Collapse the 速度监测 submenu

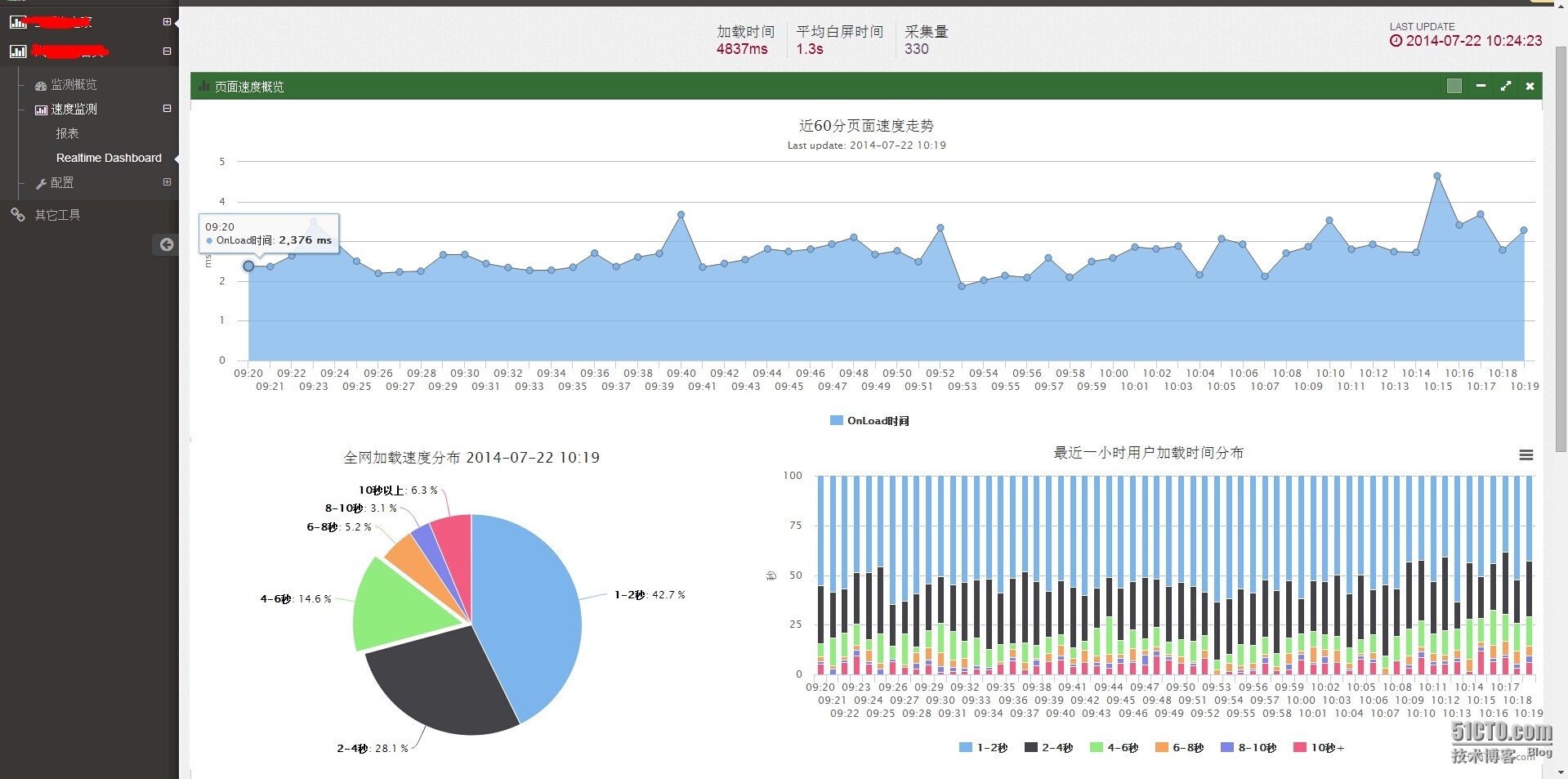(167, 109)
